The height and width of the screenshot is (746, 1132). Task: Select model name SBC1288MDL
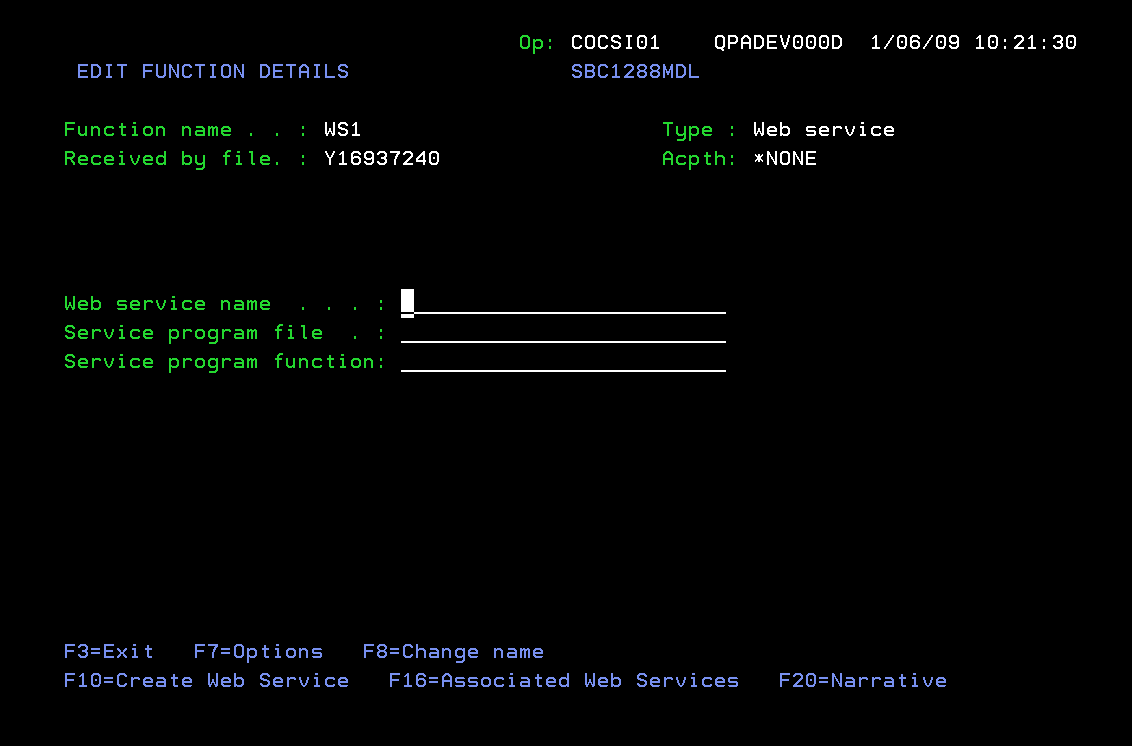[x=635, y=71]
